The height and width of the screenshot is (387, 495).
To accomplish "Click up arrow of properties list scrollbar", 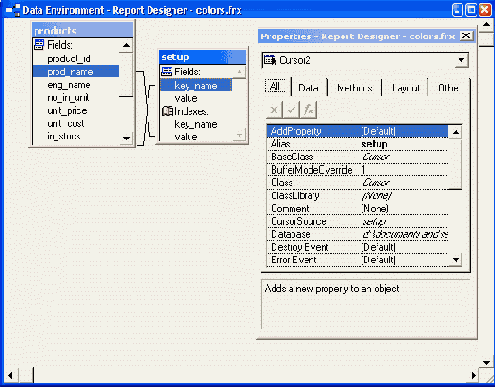I will 455,132.
